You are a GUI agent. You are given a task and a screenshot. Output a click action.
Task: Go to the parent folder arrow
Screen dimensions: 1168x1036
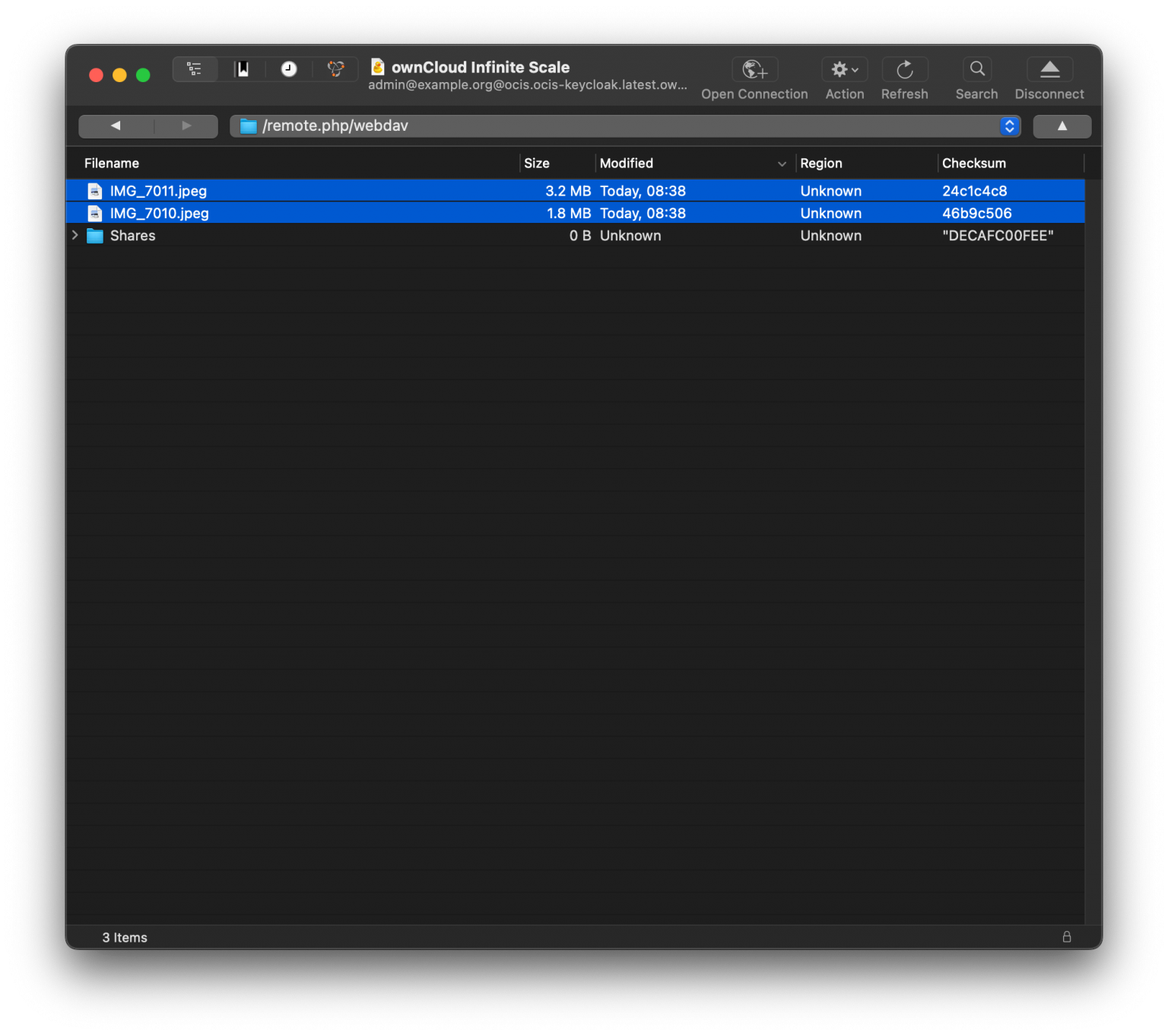1062,126
